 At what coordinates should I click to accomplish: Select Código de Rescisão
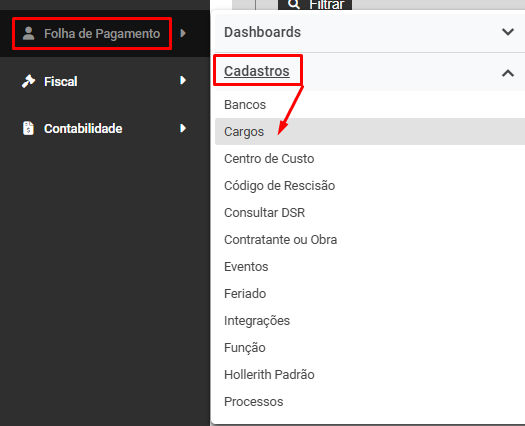point(280,186)
